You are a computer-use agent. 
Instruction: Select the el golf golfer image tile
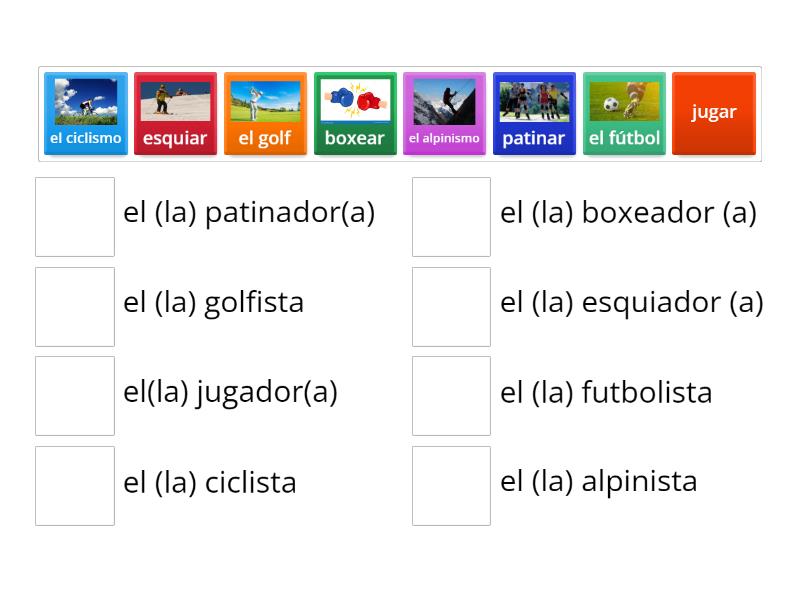tap(265, 112)
